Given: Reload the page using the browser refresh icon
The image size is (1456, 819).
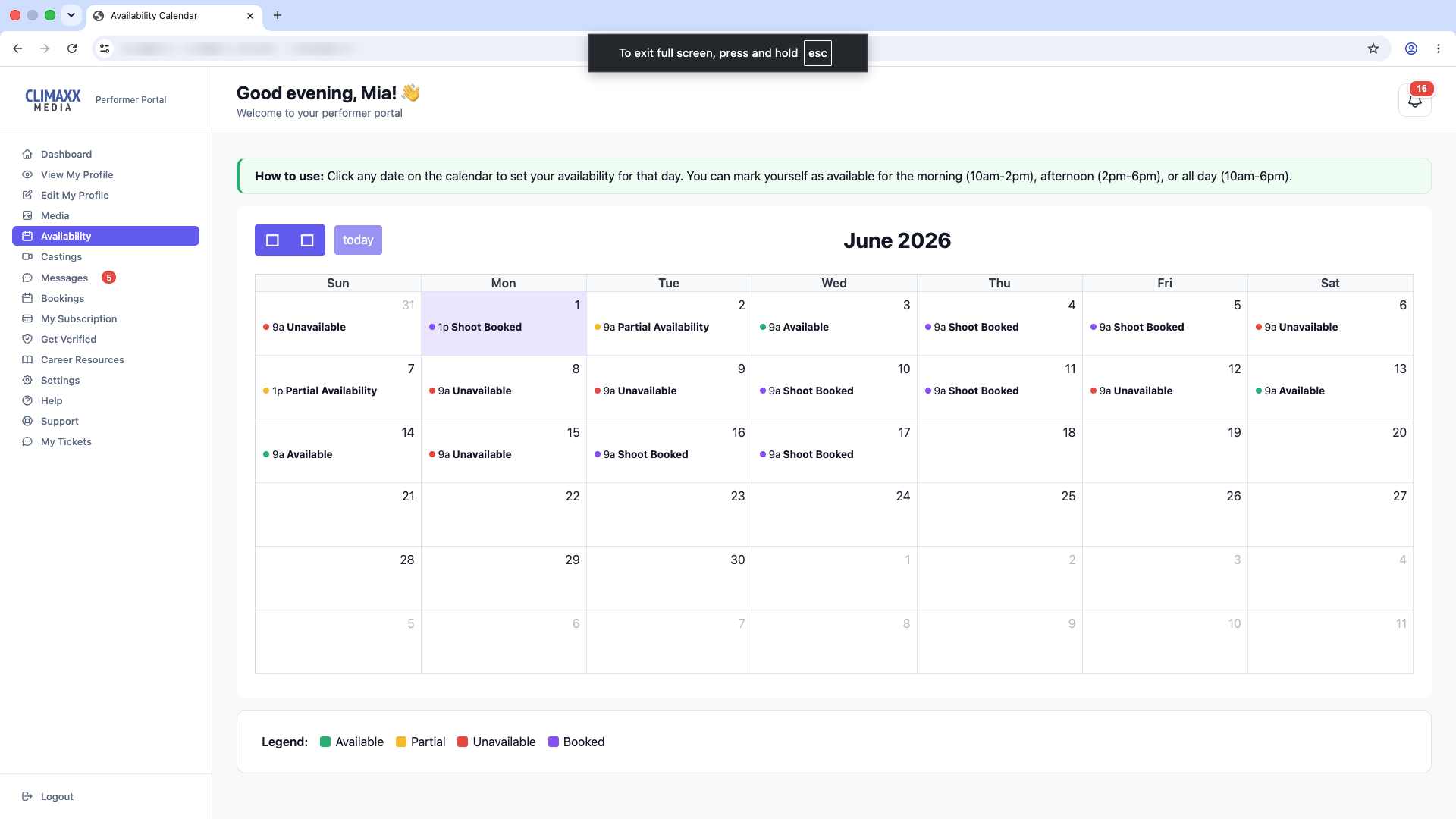Looking at the screenshot, I should 72,49.
